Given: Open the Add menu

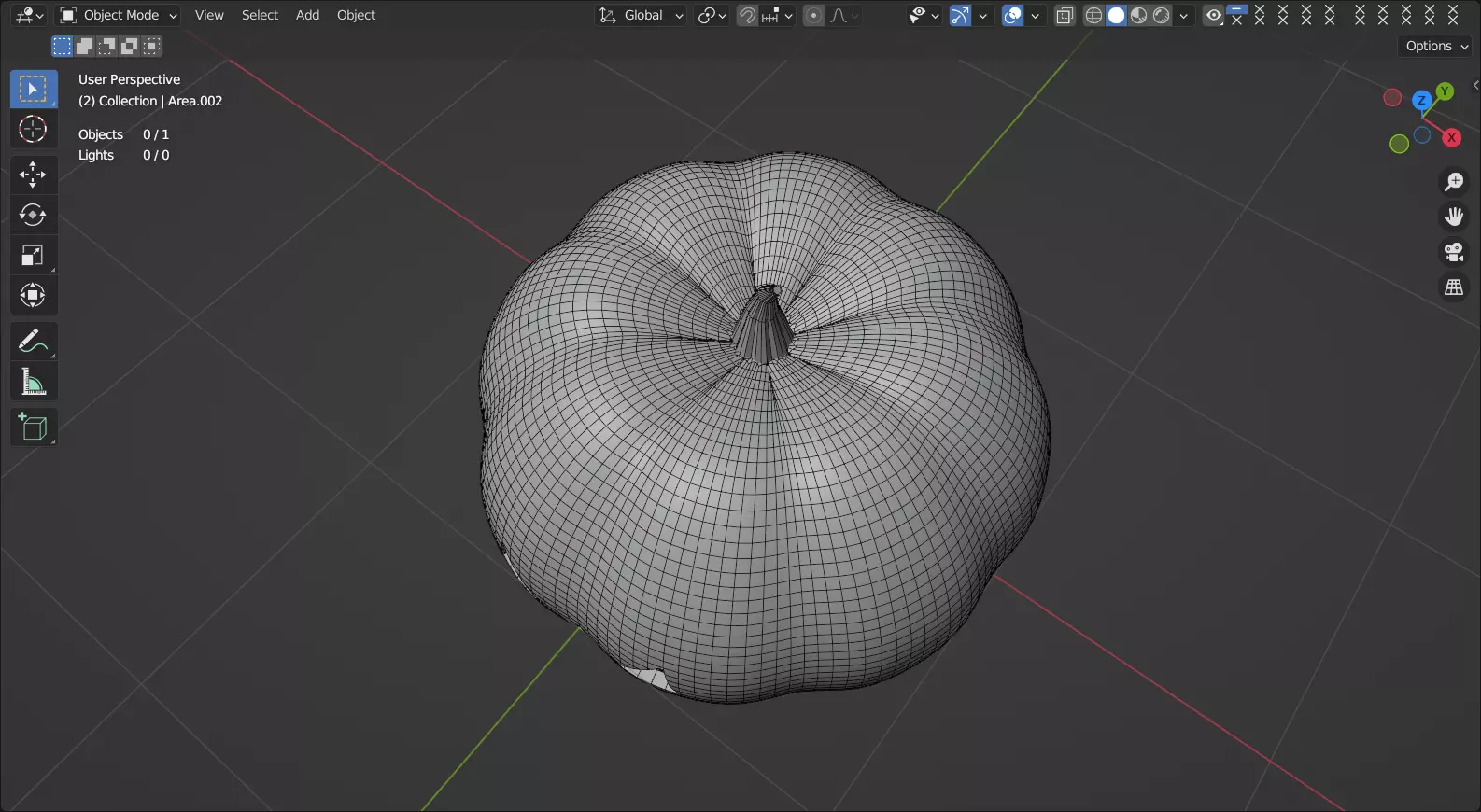Looking at the screenshot, I should (x=307, y=15).
